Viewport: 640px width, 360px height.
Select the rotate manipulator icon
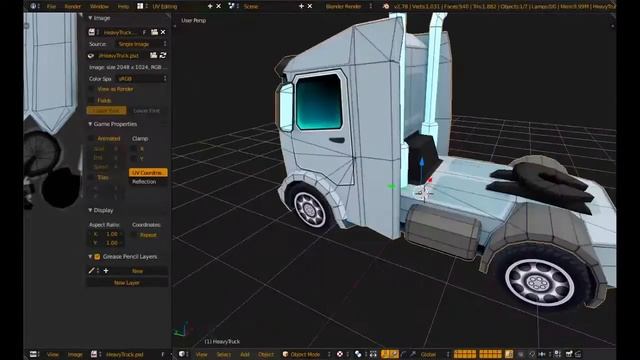click(x=404, y=354)
